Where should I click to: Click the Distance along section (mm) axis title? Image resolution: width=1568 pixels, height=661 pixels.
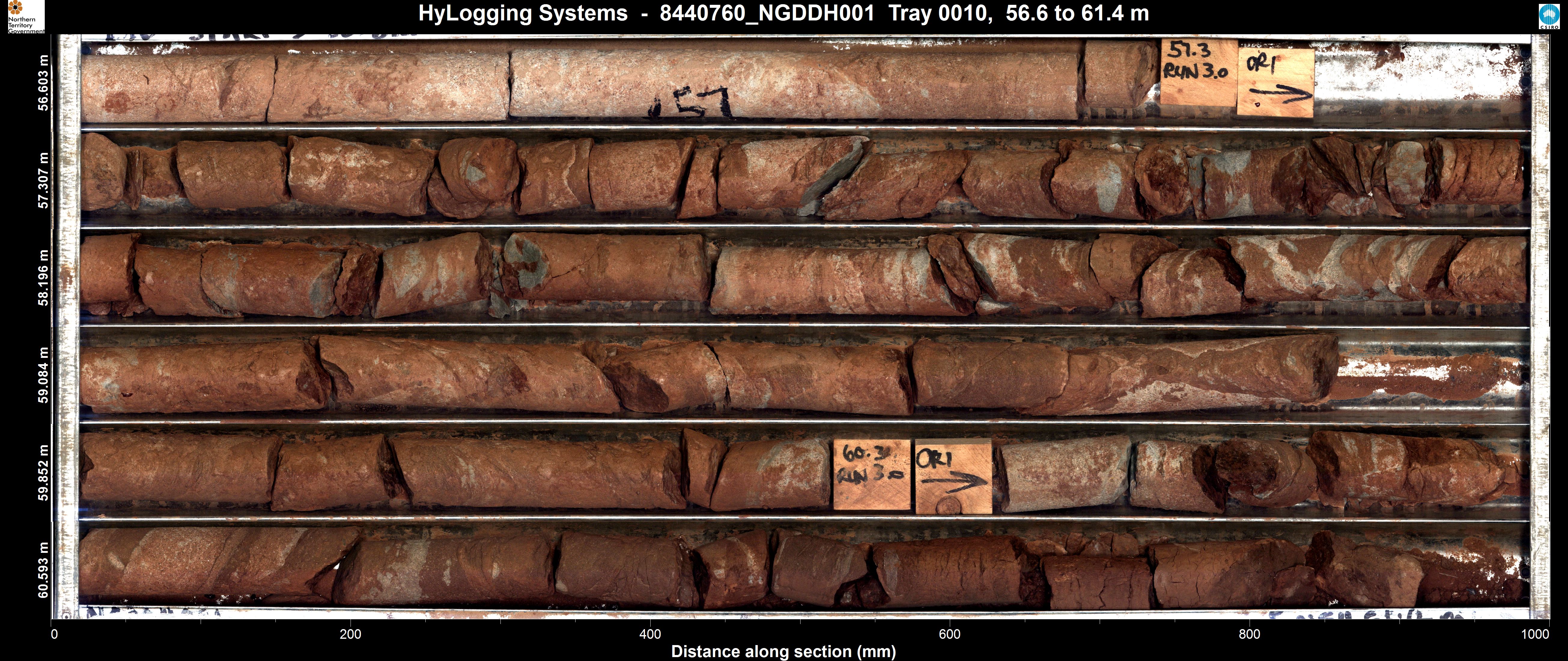783,651
